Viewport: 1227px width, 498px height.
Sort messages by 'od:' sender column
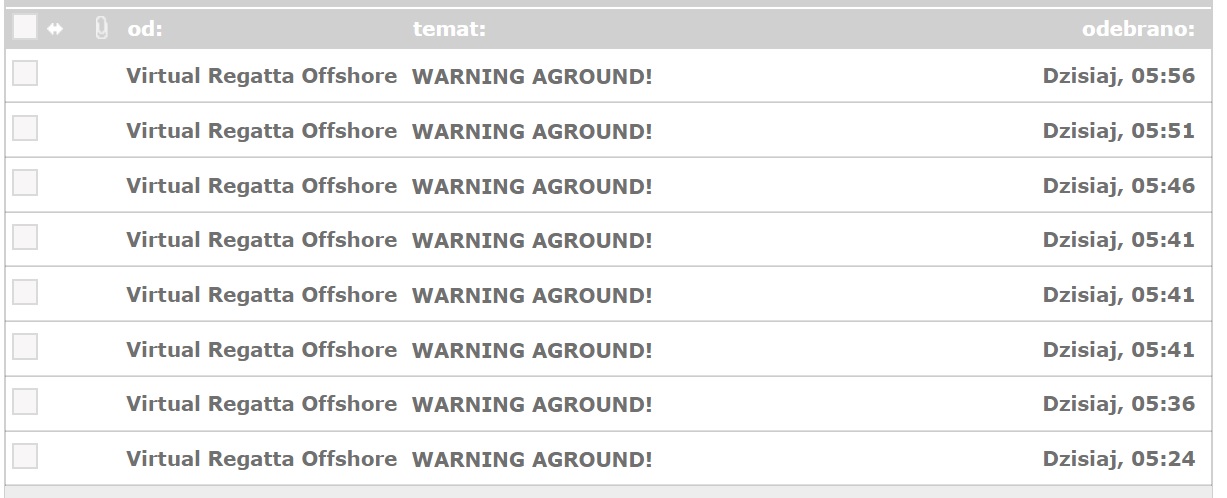[x=145, y=30]
